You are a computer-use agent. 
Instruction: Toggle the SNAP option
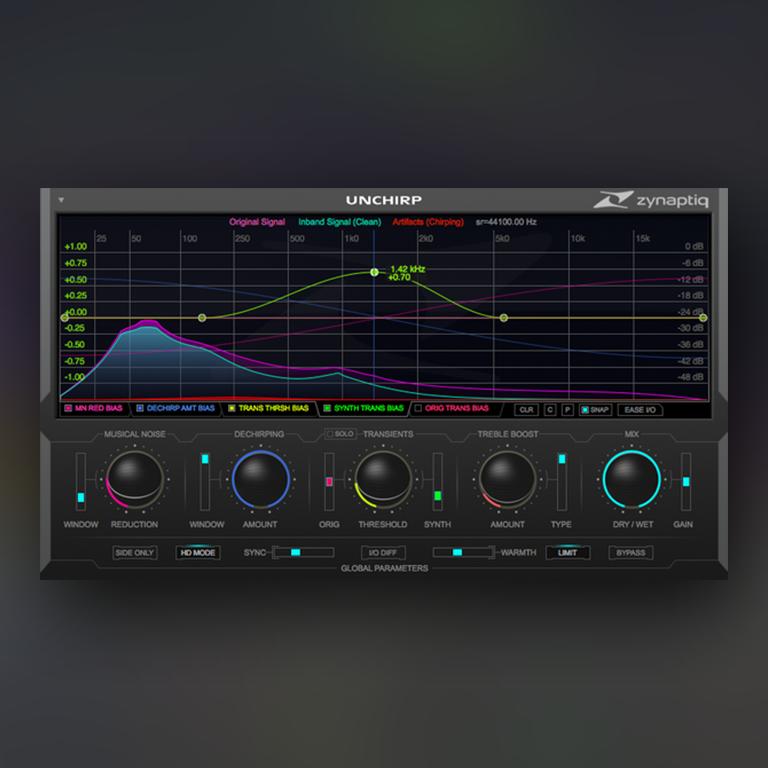click(595, 410)
